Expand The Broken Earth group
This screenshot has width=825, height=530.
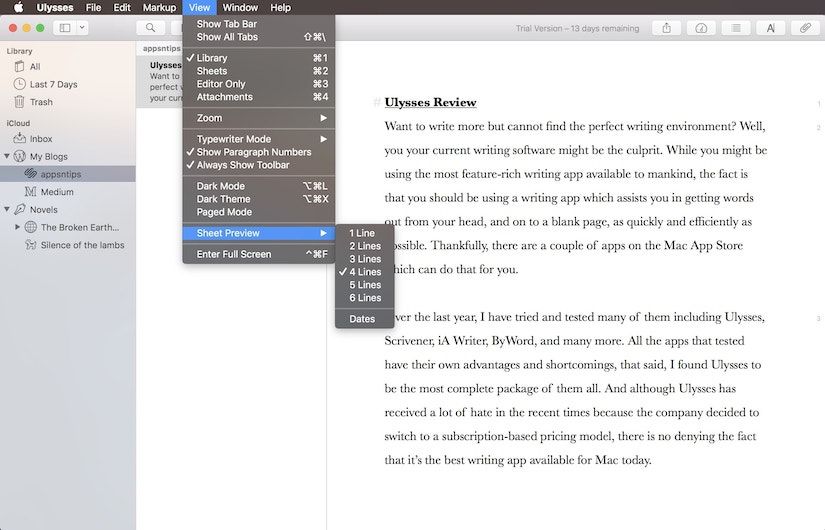[17, 227]
